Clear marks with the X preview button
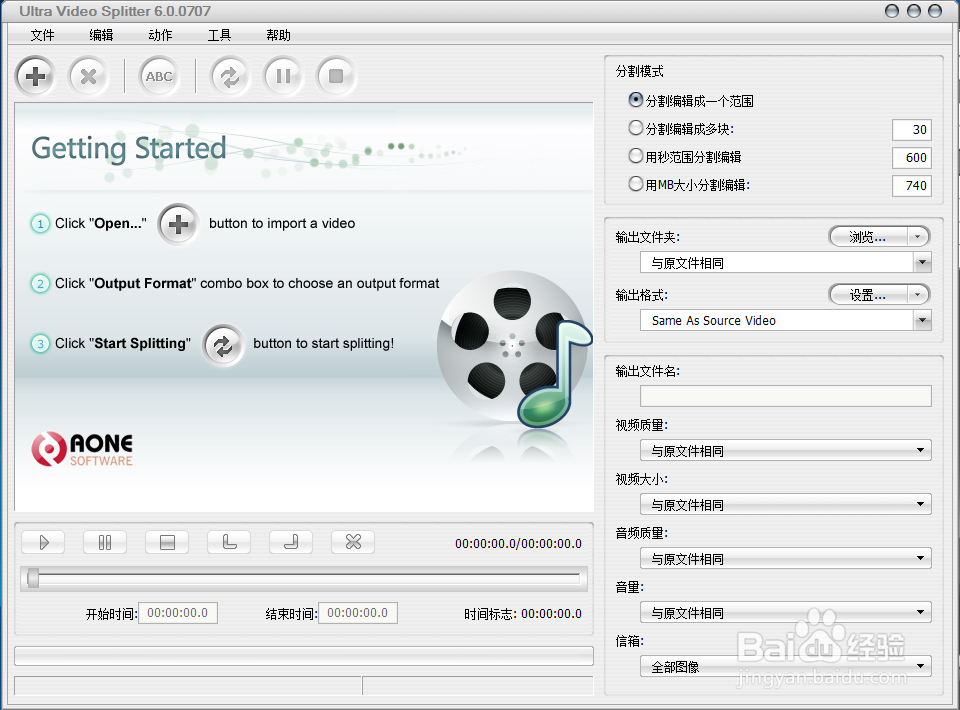Image resolution: width=960 pixels, height=710 pixels. click(x=353, y=542)
